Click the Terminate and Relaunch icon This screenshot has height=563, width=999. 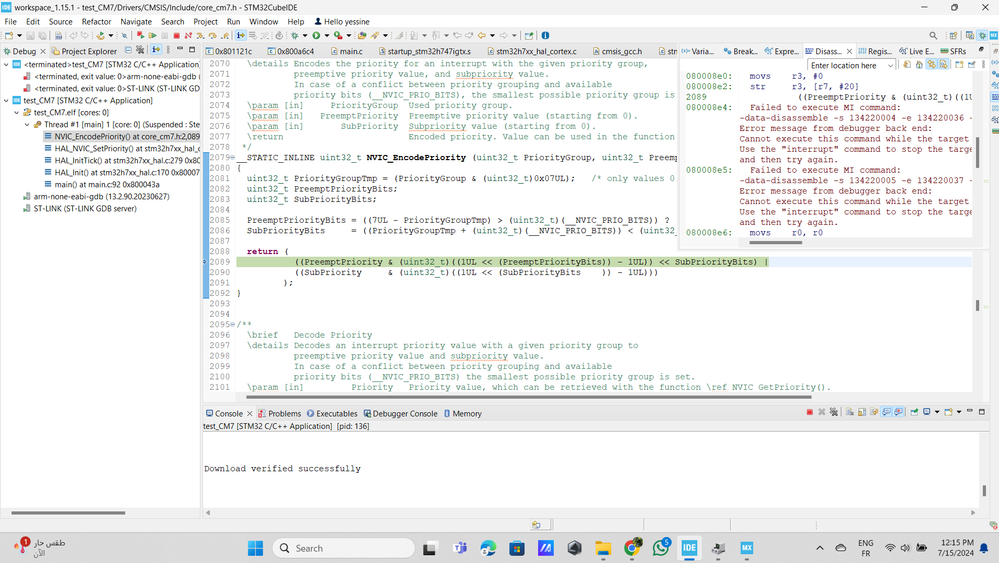pos(140,36)
